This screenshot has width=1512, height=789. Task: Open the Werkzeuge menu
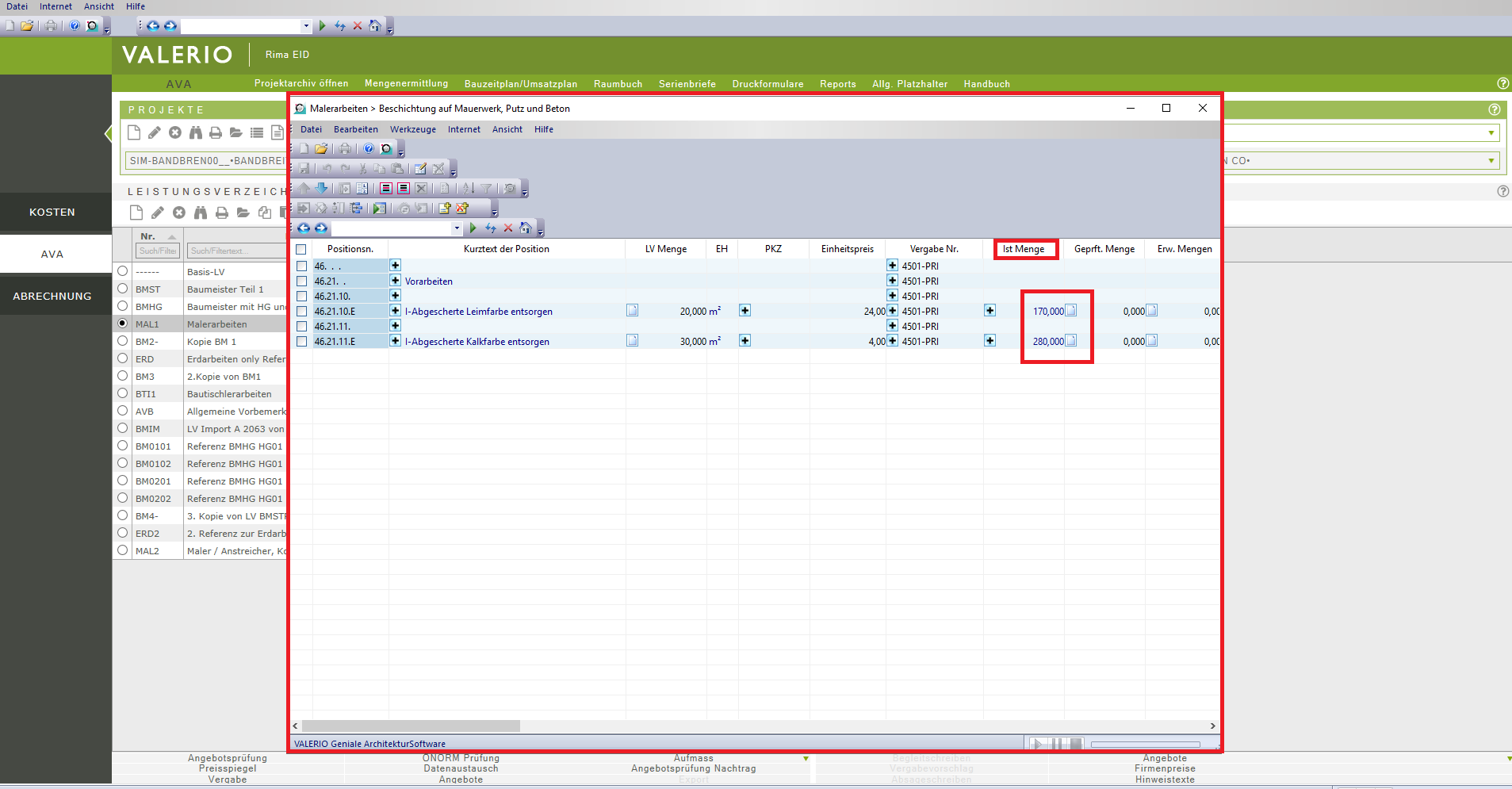(412, 129)
